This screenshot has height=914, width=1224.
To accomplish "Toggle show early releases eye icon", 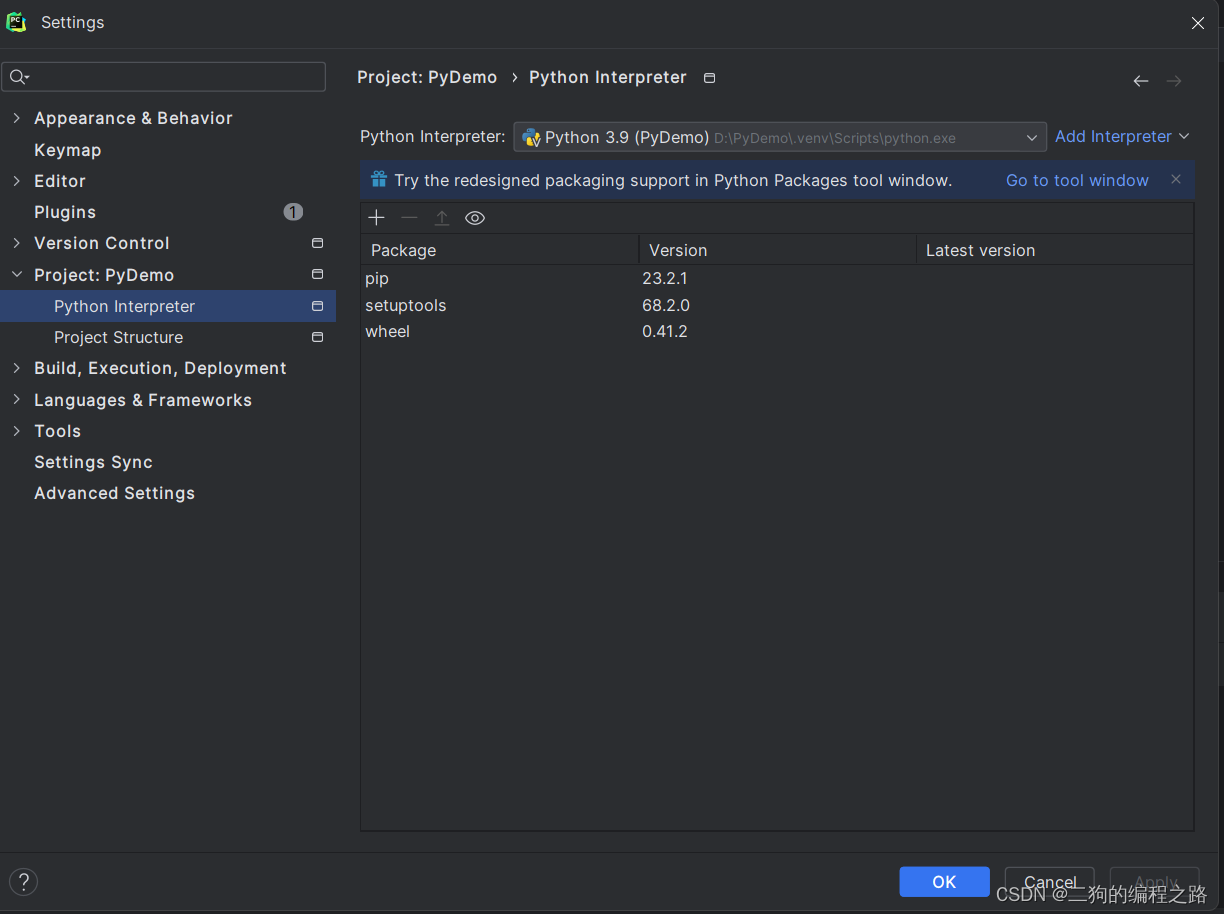I will [475, 218].
